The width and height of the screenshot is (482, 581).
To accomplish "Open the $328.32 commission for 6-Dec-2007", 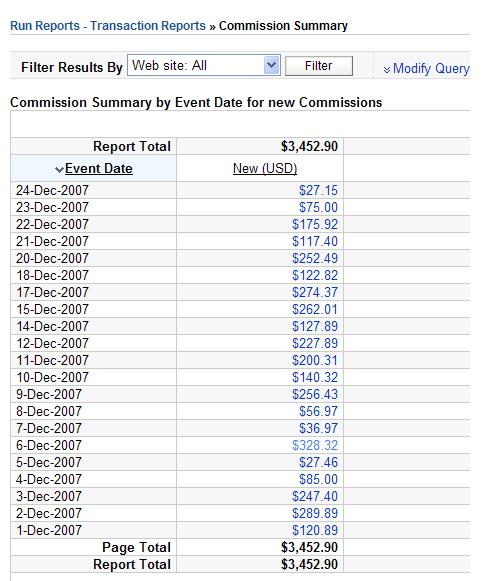I will (315, 445).
